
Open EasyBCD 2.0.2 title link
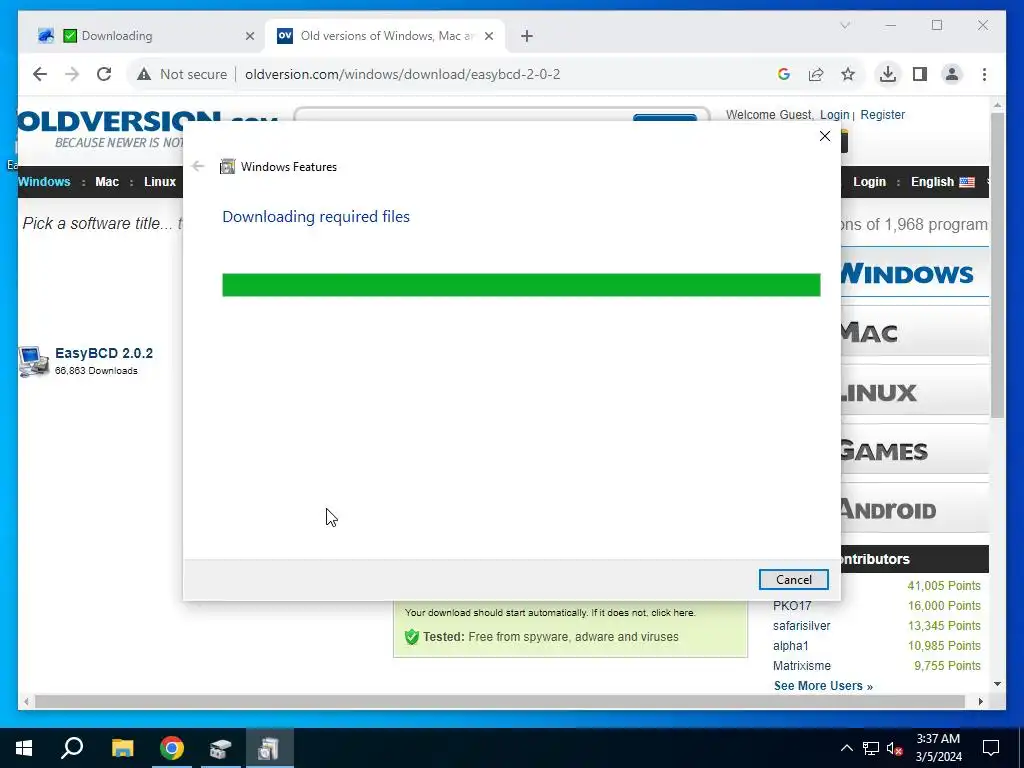pos(104,353)
